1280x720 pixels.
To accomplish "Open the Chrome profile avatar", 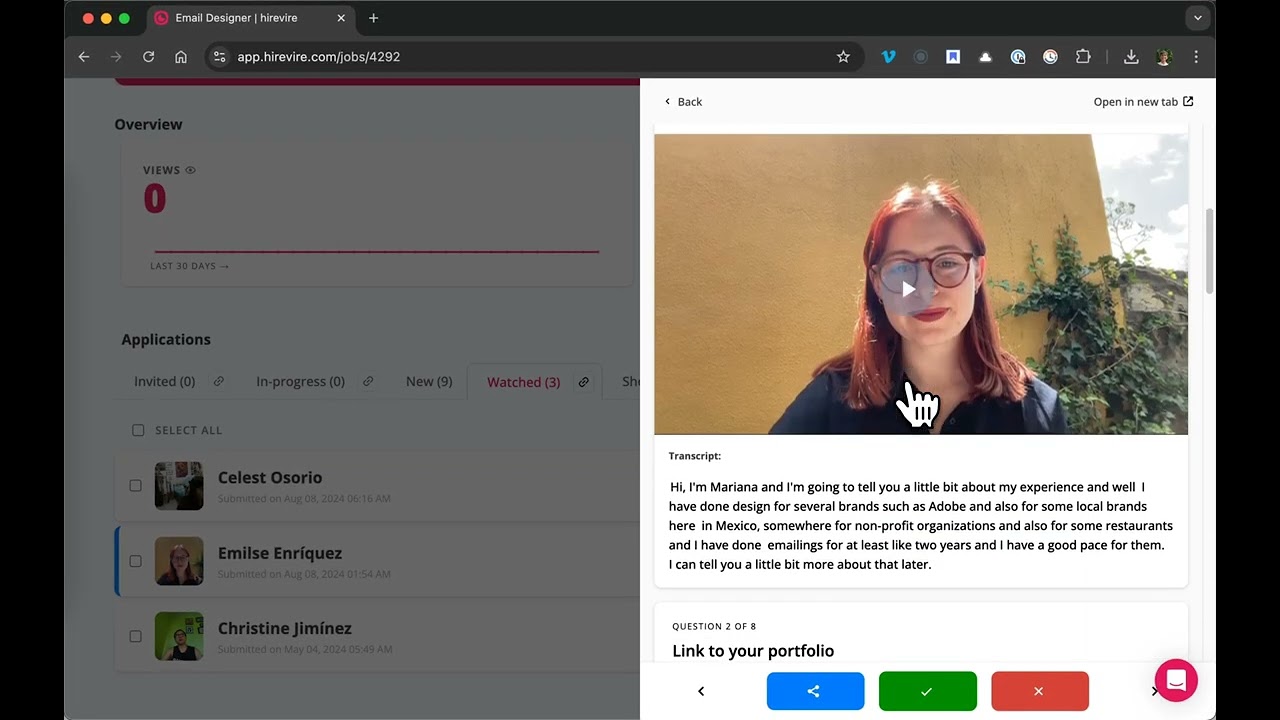I will pos(1164,57).
